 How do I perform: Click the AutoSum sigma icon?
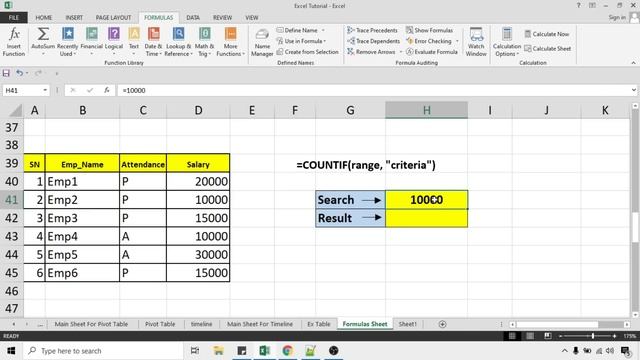[x=43, y=33]
